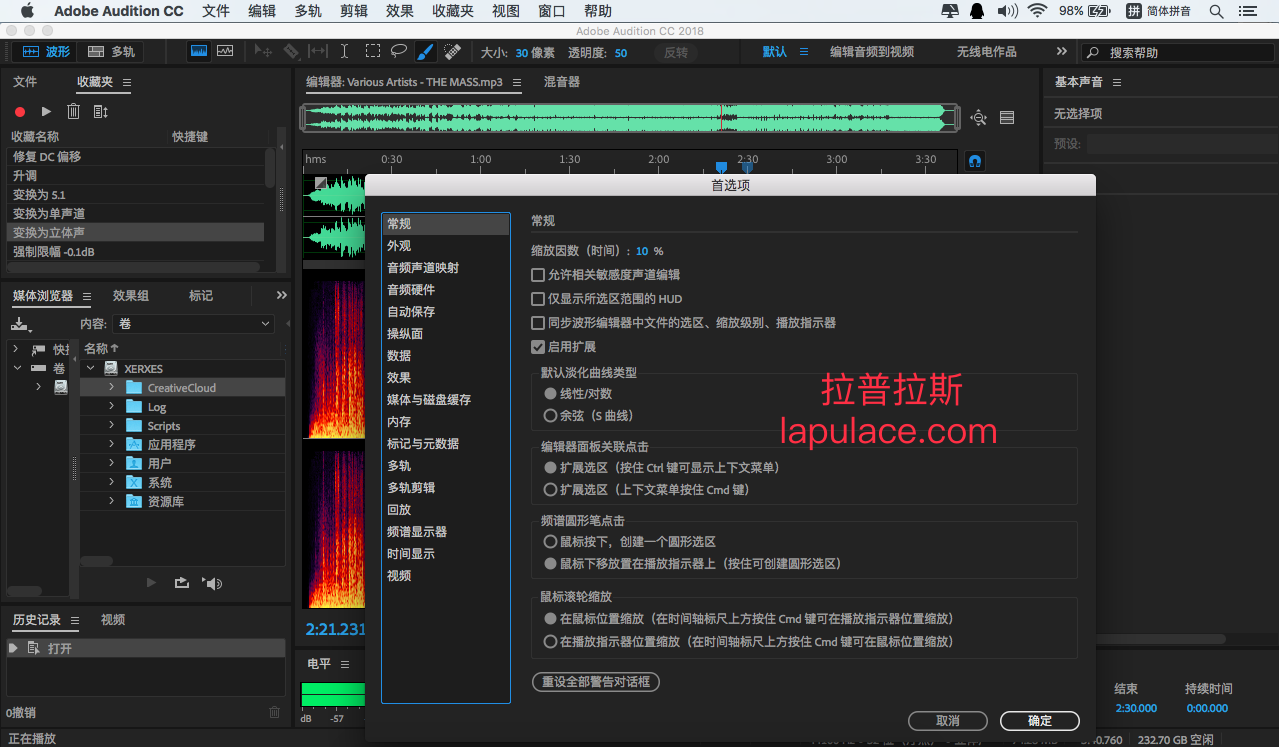The image size is (1279, 747).
Task: Show more workspaces double chevron
Action: (1061, 51)
